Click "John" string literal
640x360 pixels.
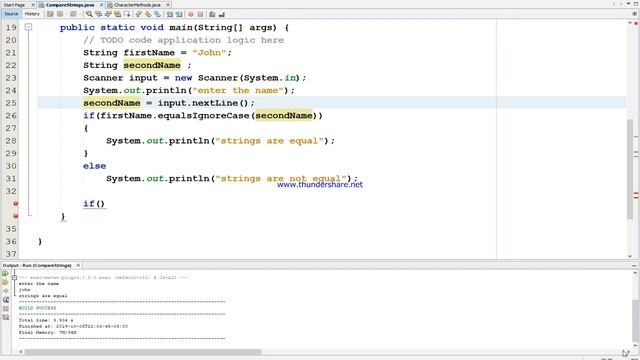click(x=209, y=53)
